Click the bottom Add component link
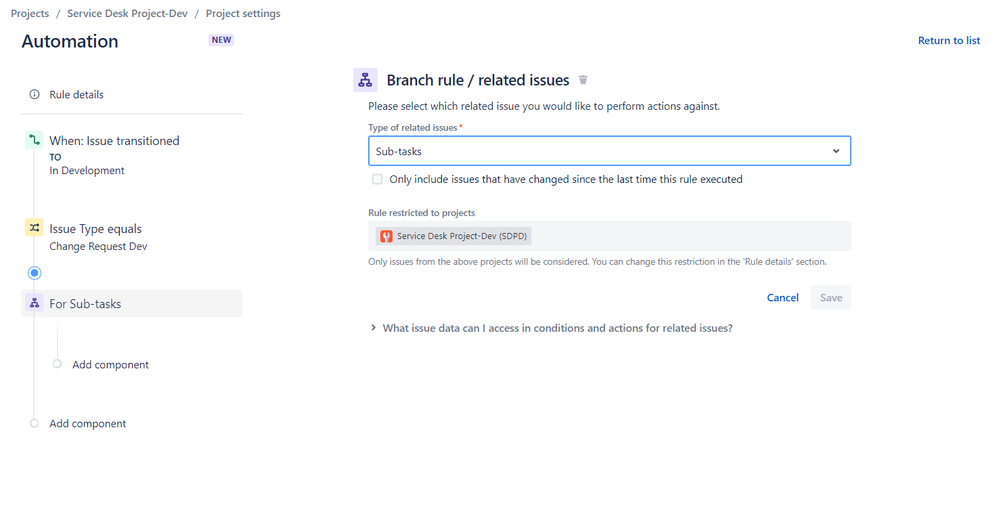Screen dimensions: 999x514 pos(88,424)
